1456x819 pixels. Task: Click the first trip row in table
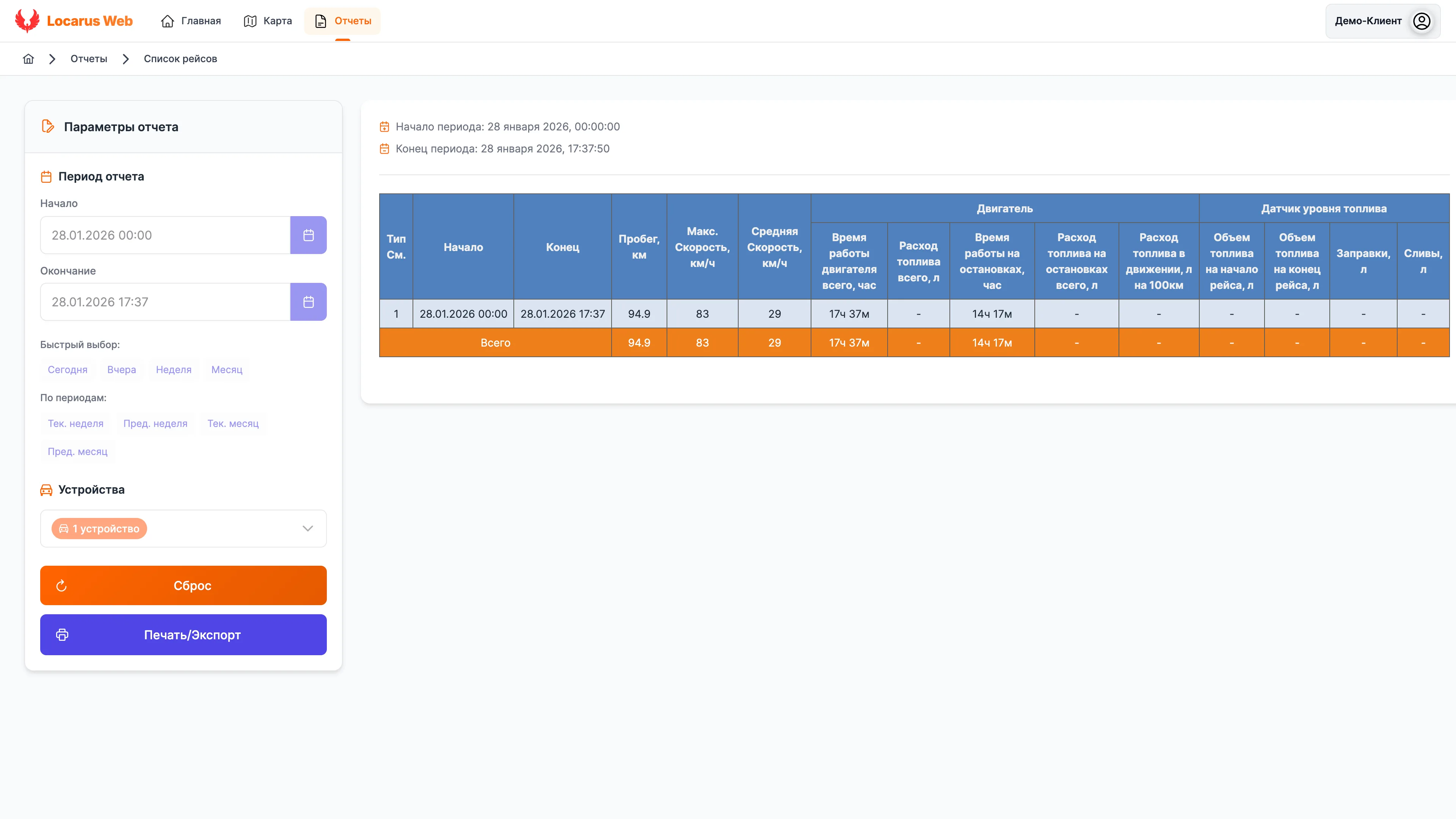click(x=639, y=314)
